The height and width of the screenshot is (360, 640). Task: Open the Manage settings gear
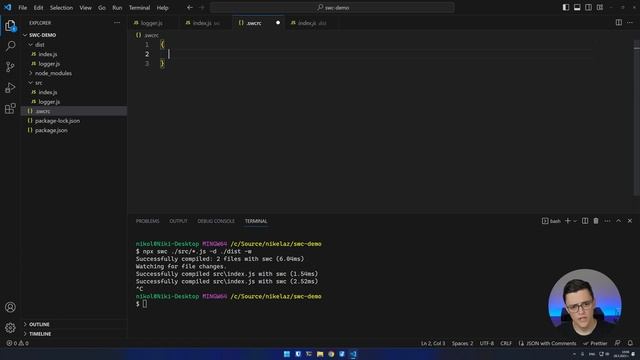(10, 327)
